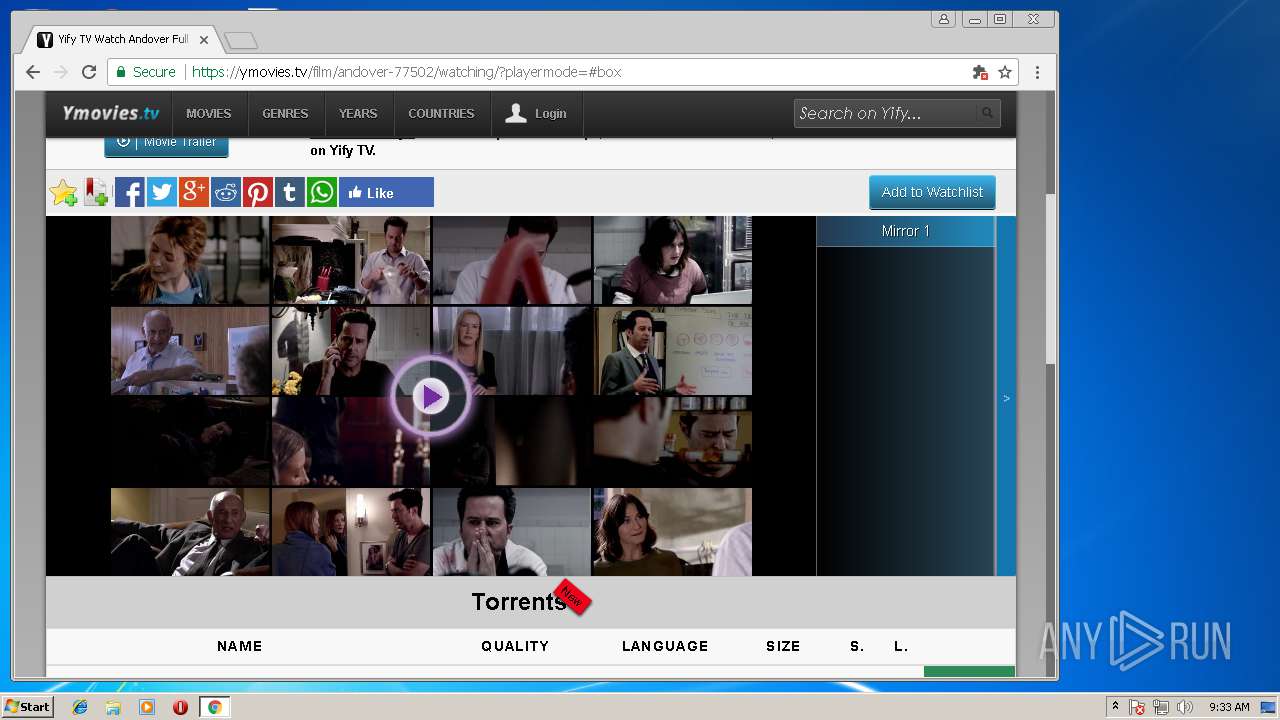
Task: Click the Search on Yify input field
Action: click(x=884, y=113)
